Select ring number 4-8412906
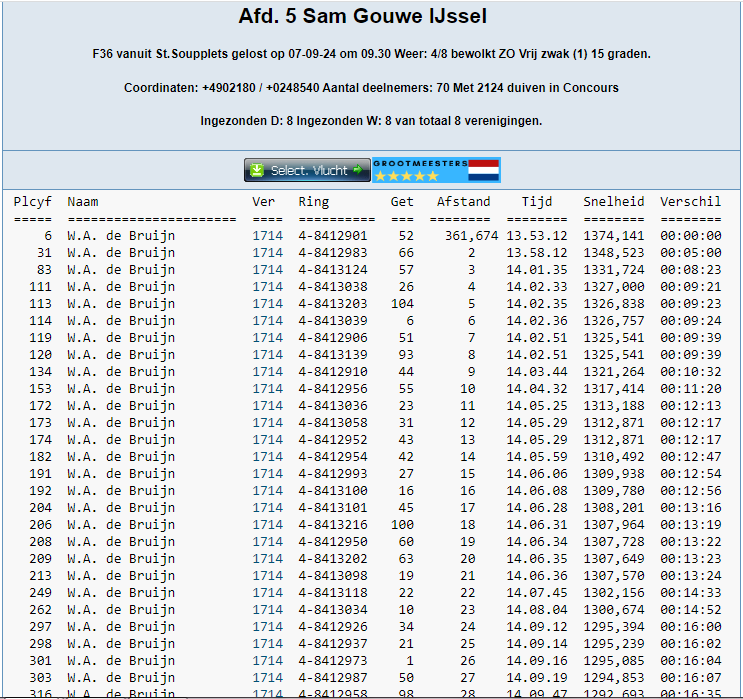This screenshot has height=699, width=743. pyautogui.click(x=333, y=338)
